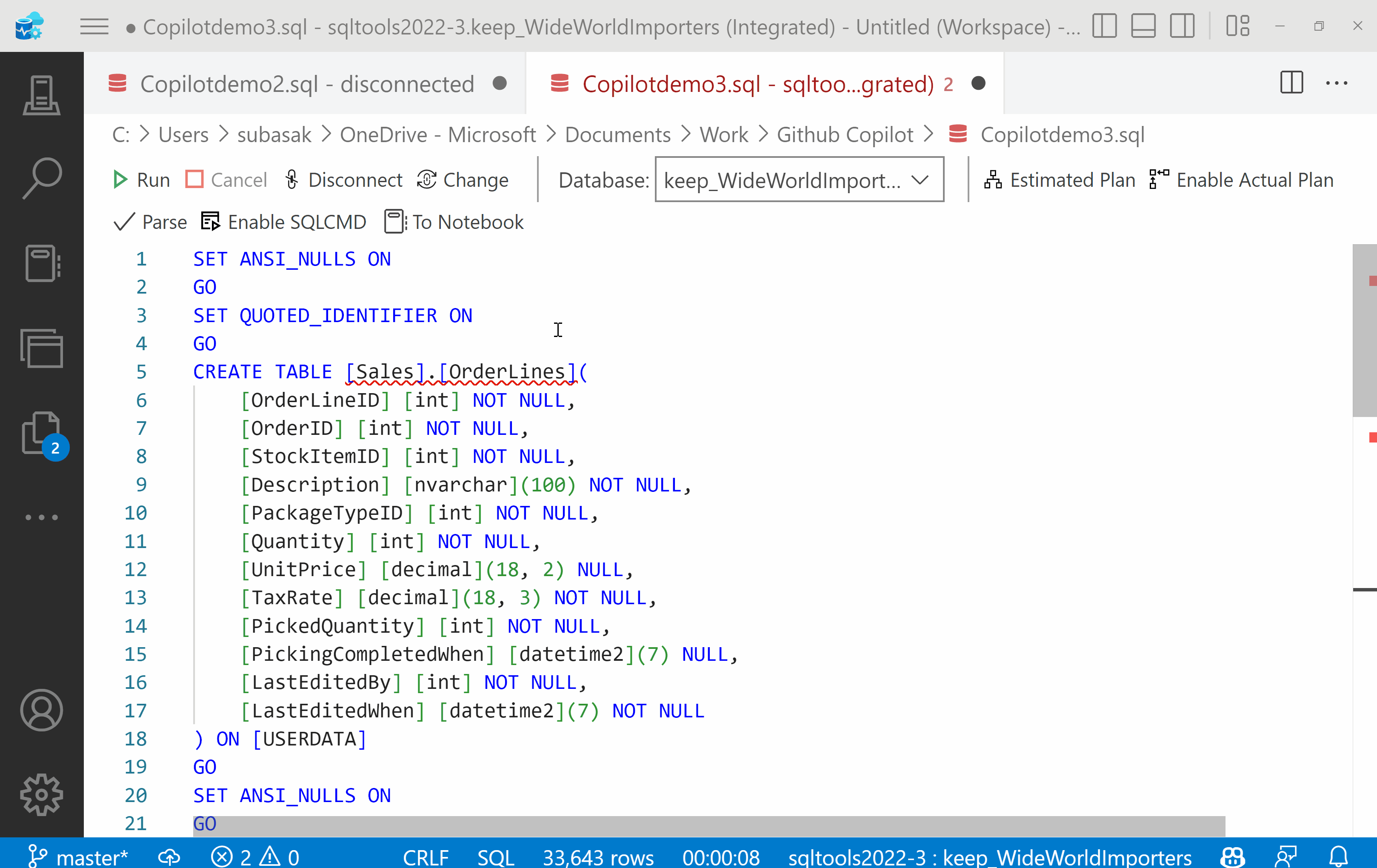Click GitHub Copilot status bar icon

point(1232,857)
